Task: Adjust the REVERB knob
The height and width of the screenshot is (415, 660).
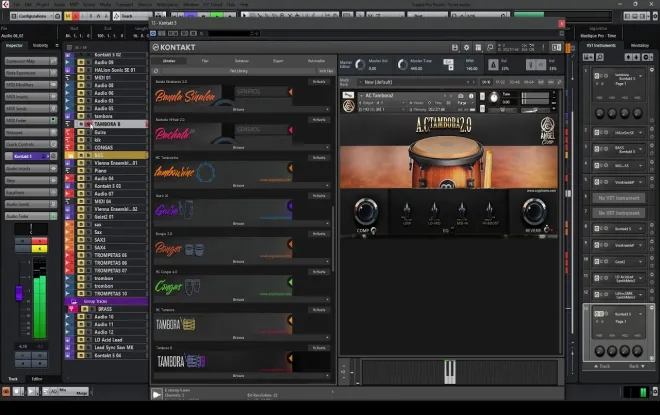Action: pyautogui.click(x=534, y=211)
